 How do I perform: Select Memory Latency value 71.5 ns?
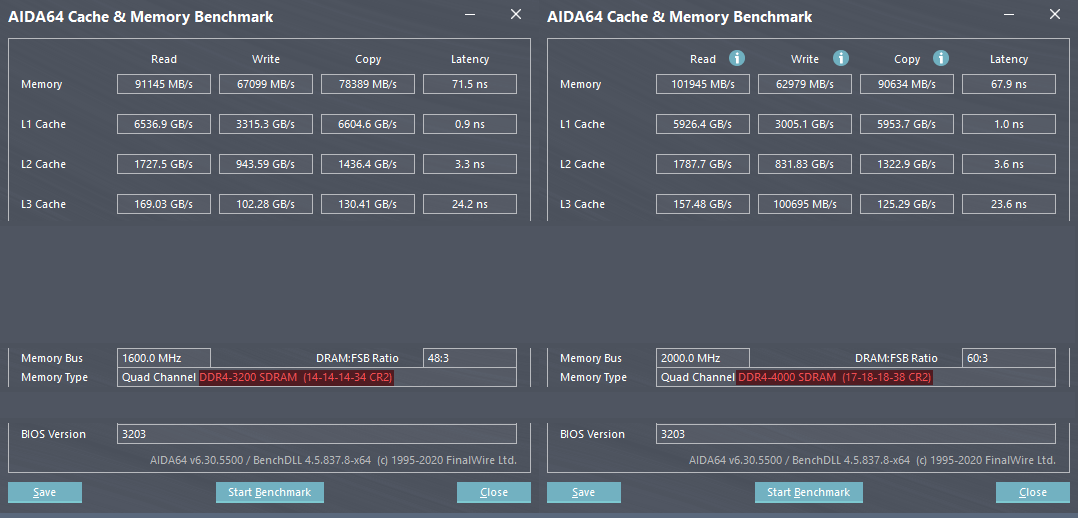tap(470, 85)
